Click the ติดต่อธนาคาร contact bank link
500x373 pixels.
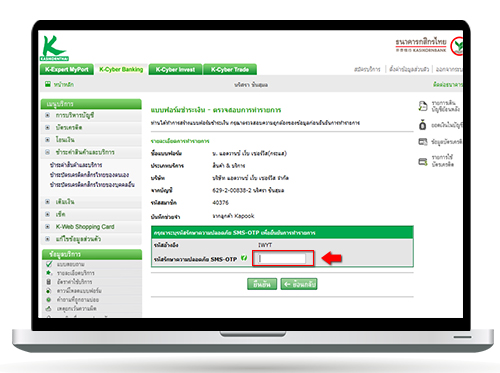point(448,84)
